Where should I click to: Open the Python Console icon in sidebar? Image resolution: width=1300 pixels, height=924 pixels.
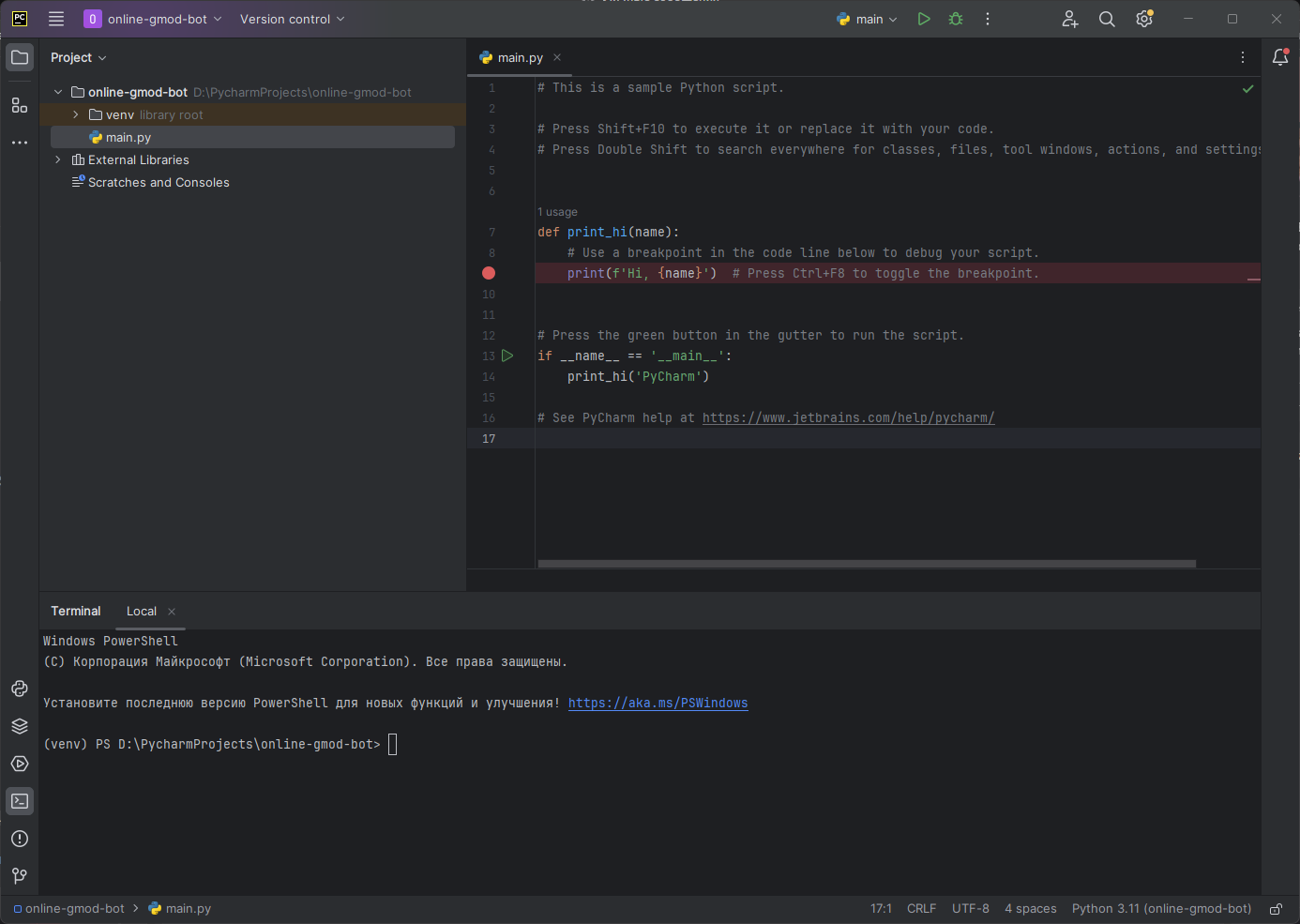pos(20,689)
